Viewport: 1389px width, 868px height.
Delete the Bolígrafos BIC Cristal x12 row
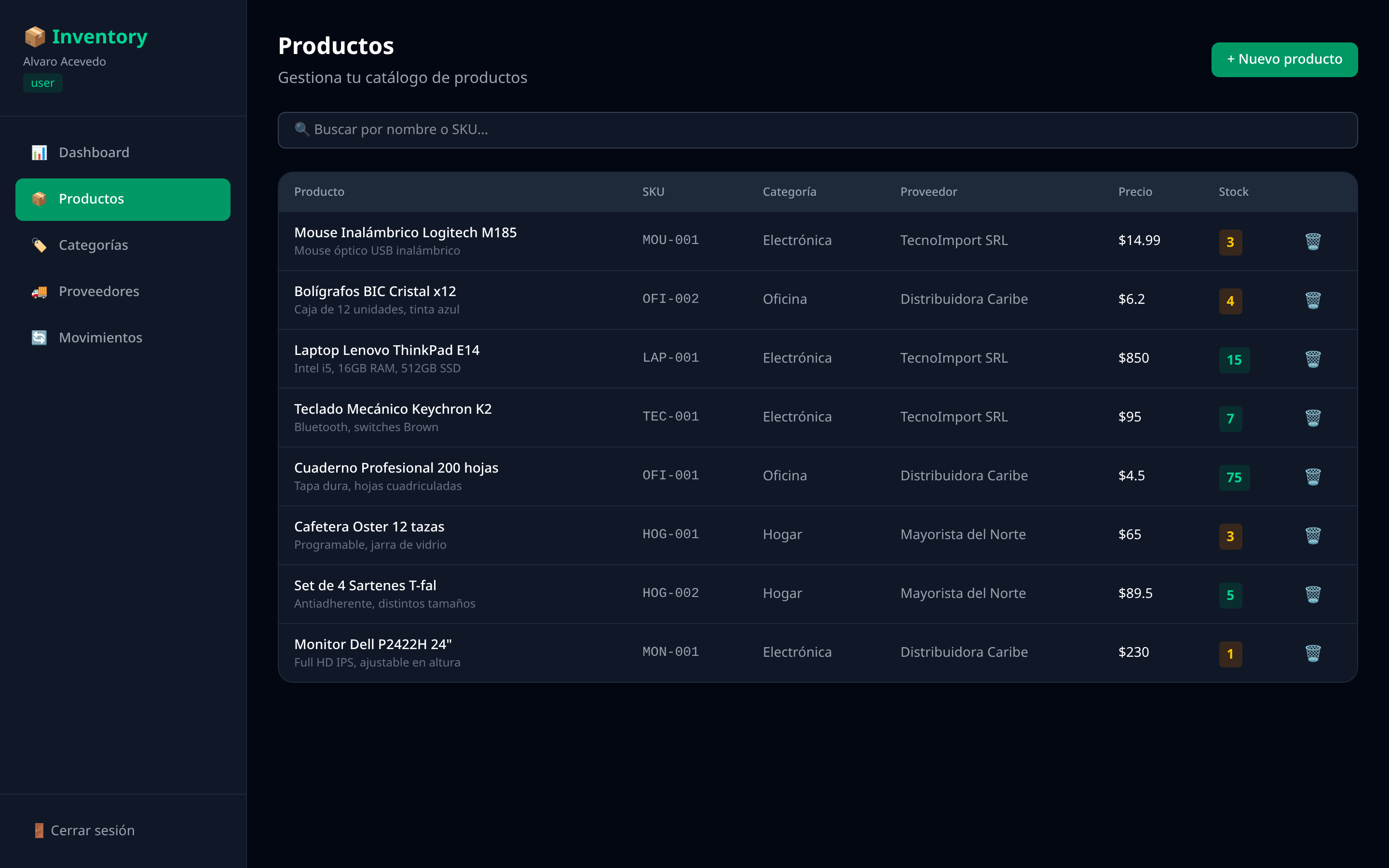click(x=1313, y=300)
